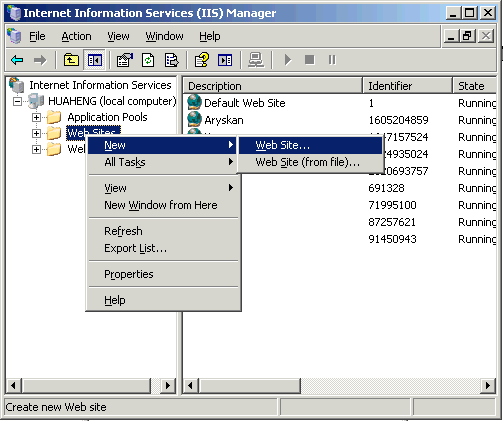Click the Help question mark toolbar icon

202,60
